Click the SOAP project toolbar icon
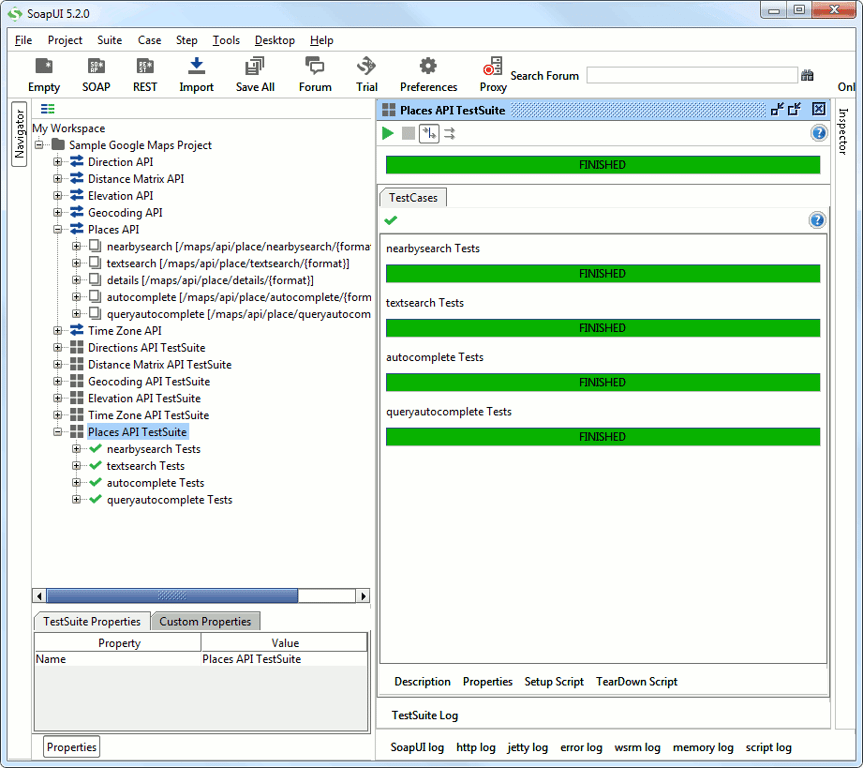The image size is (863, 768). click(96, 75)
